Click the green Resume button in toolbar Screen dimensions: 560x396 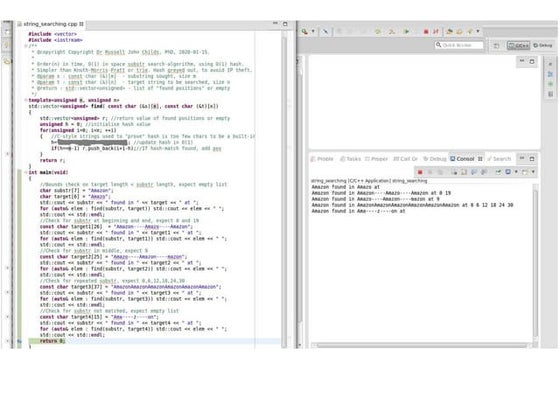tap(406, 31)
